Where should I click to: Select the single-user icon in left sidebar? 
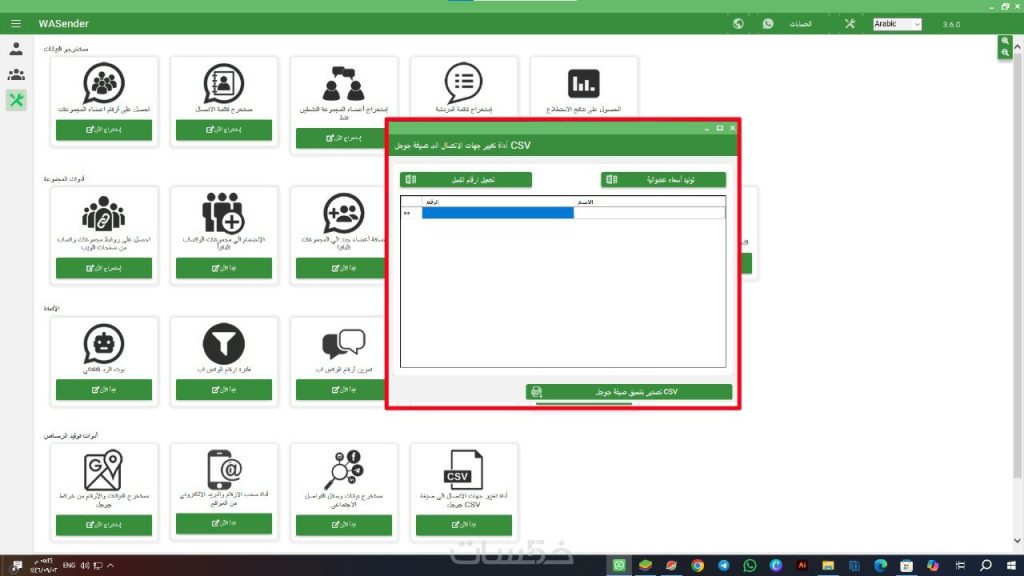[16, 49]
